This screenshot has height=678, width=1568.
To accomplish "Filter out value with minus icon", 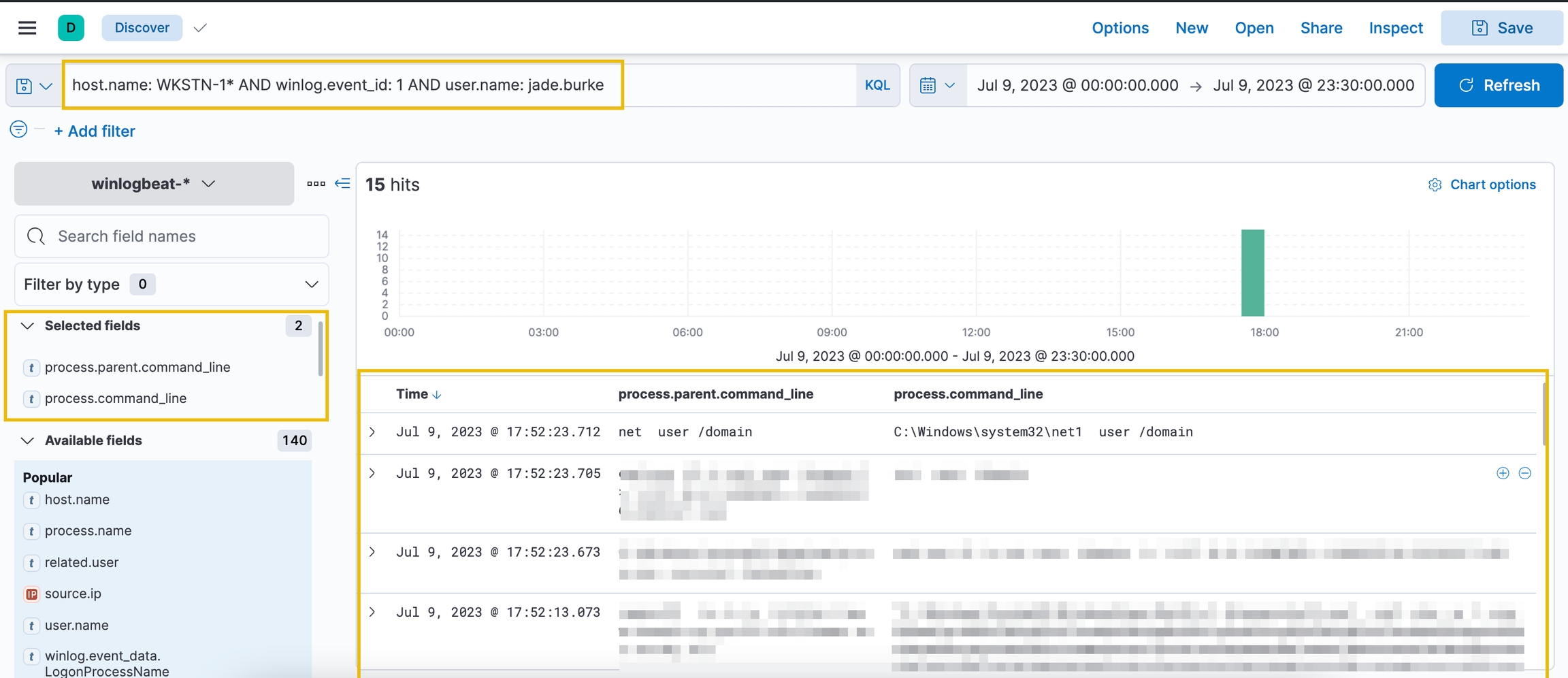I will pyautogui.click(x=1525, y=473).
